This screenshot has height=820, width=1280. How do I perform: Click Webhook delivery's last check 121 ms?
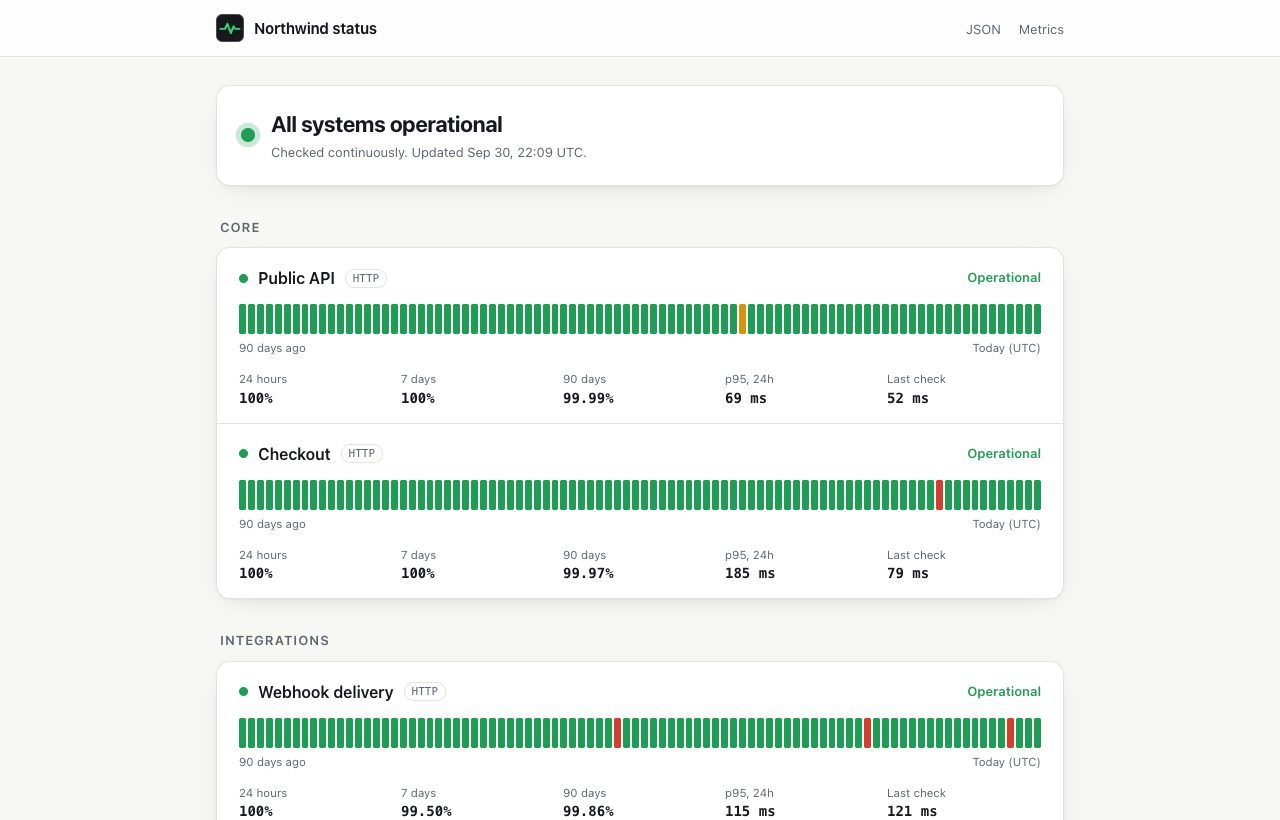[x=912, y=811]
